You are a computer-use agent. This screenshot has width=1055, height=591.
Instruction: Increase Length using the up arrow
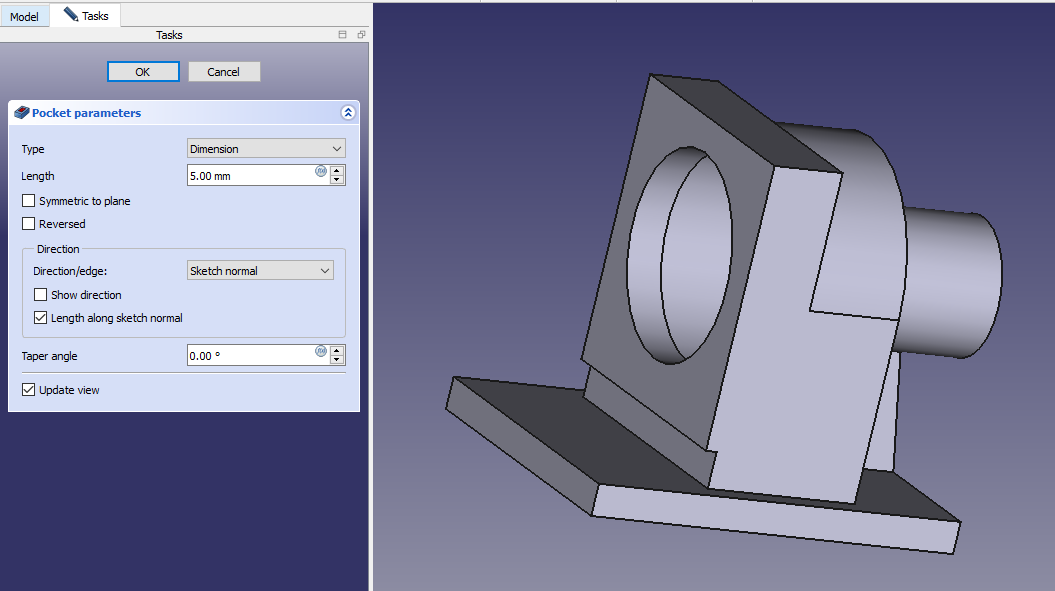(x=337, y=171)
